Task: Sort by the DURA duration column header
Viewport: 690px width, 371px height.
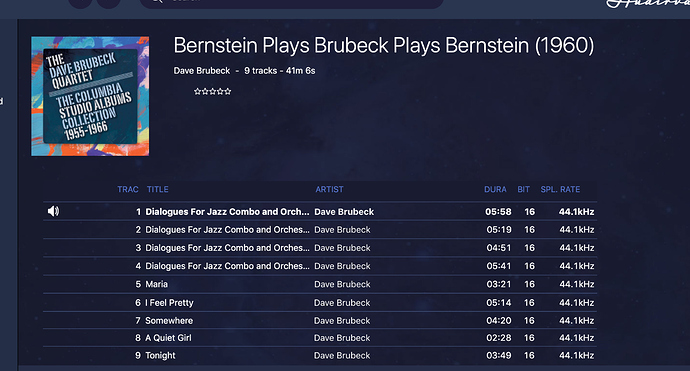Action: click(495, 189)
